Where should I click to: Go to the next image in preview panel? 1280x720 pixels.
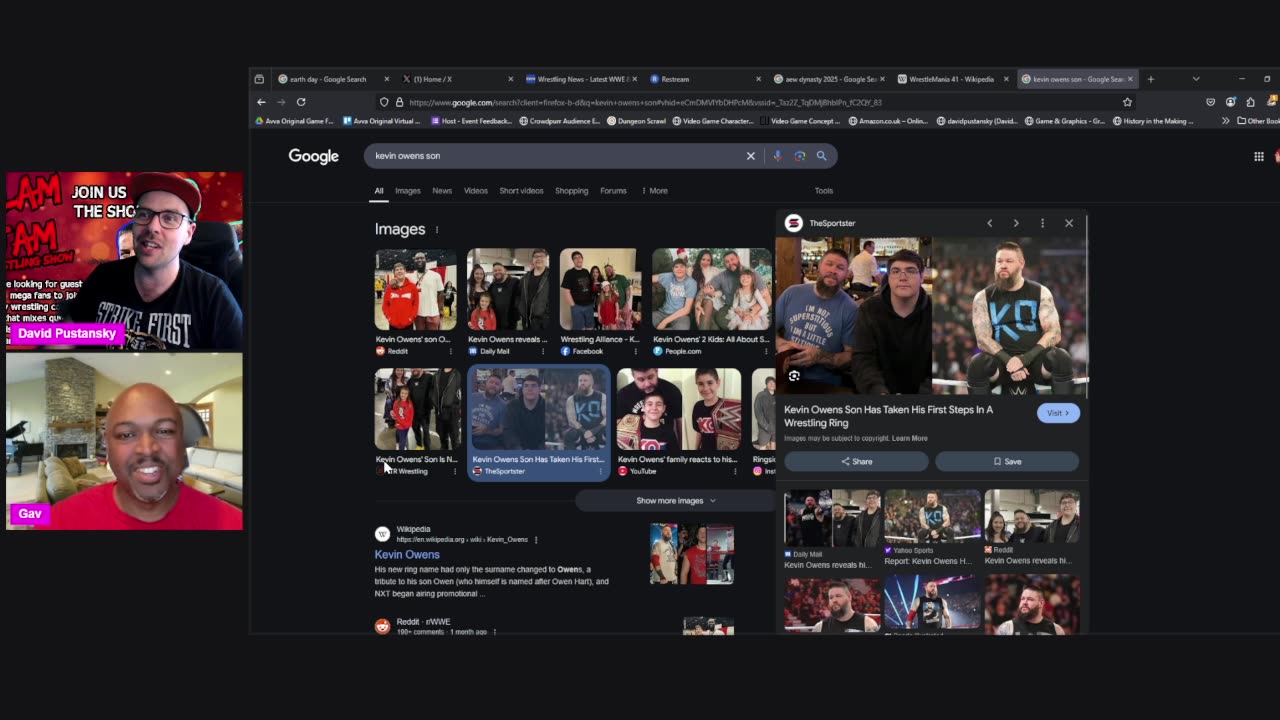pos(1016,223)
